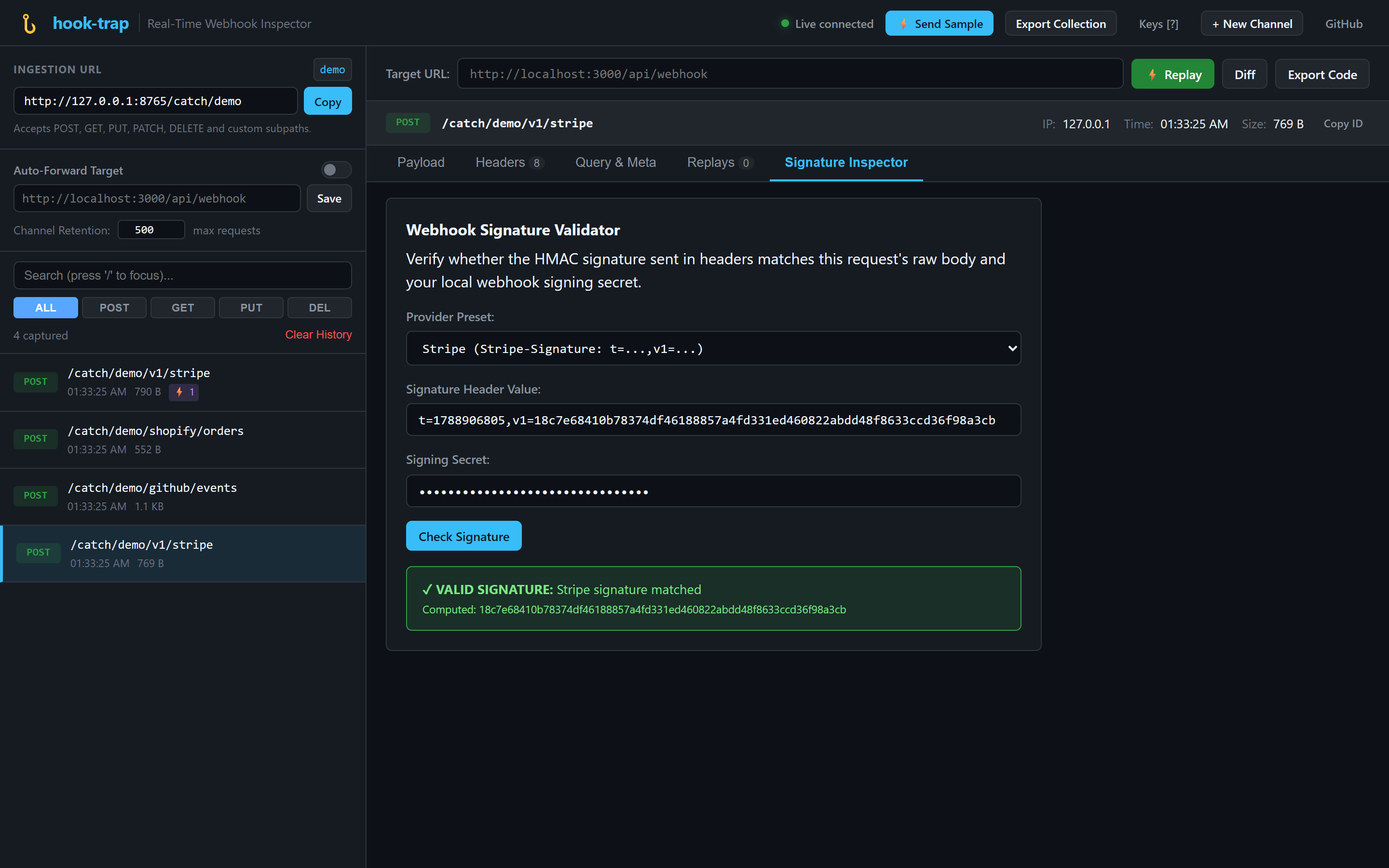Select the 769 B stripe request
Viewport: 1389px width, 868px height.
click(182, 554)
